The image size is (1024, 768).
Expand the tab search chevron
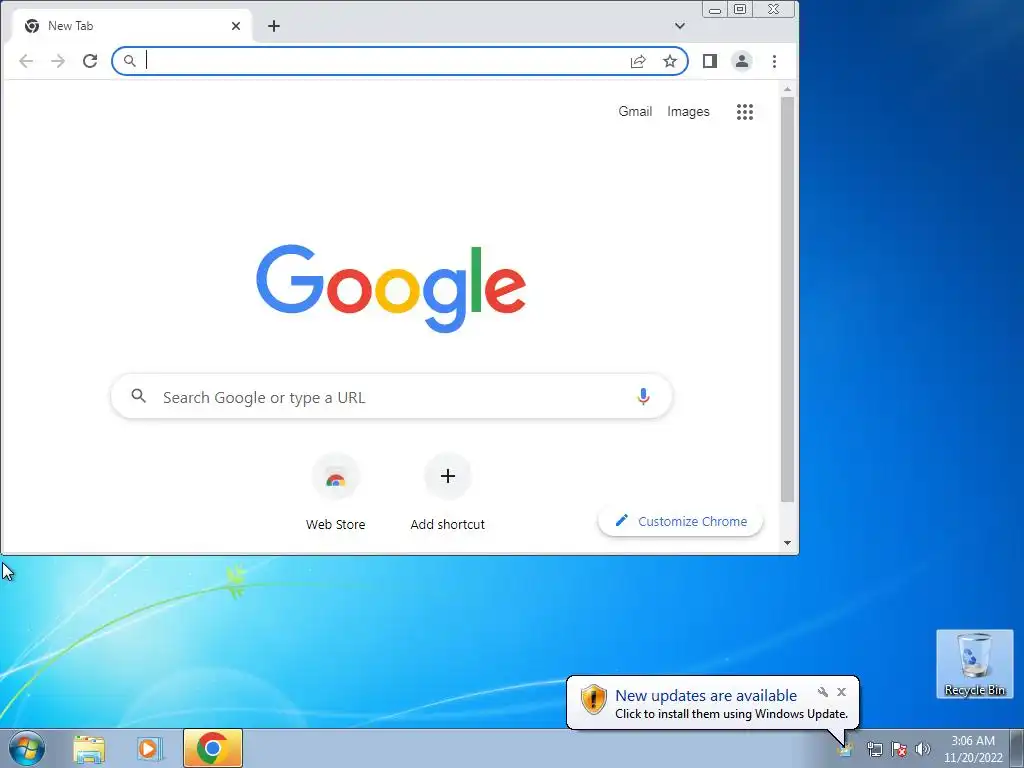(x=680, y=26)
